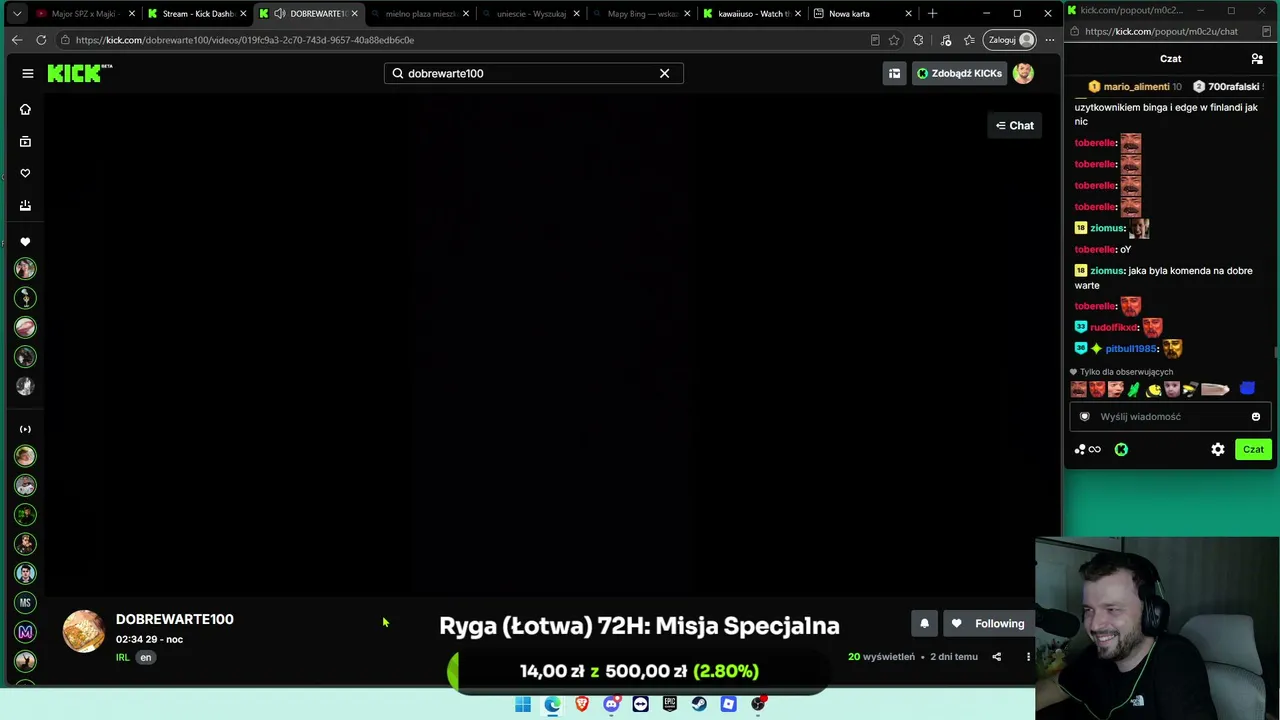Click the Zdobądź KICKs button
1280x720 pixels.
point(959,73)
